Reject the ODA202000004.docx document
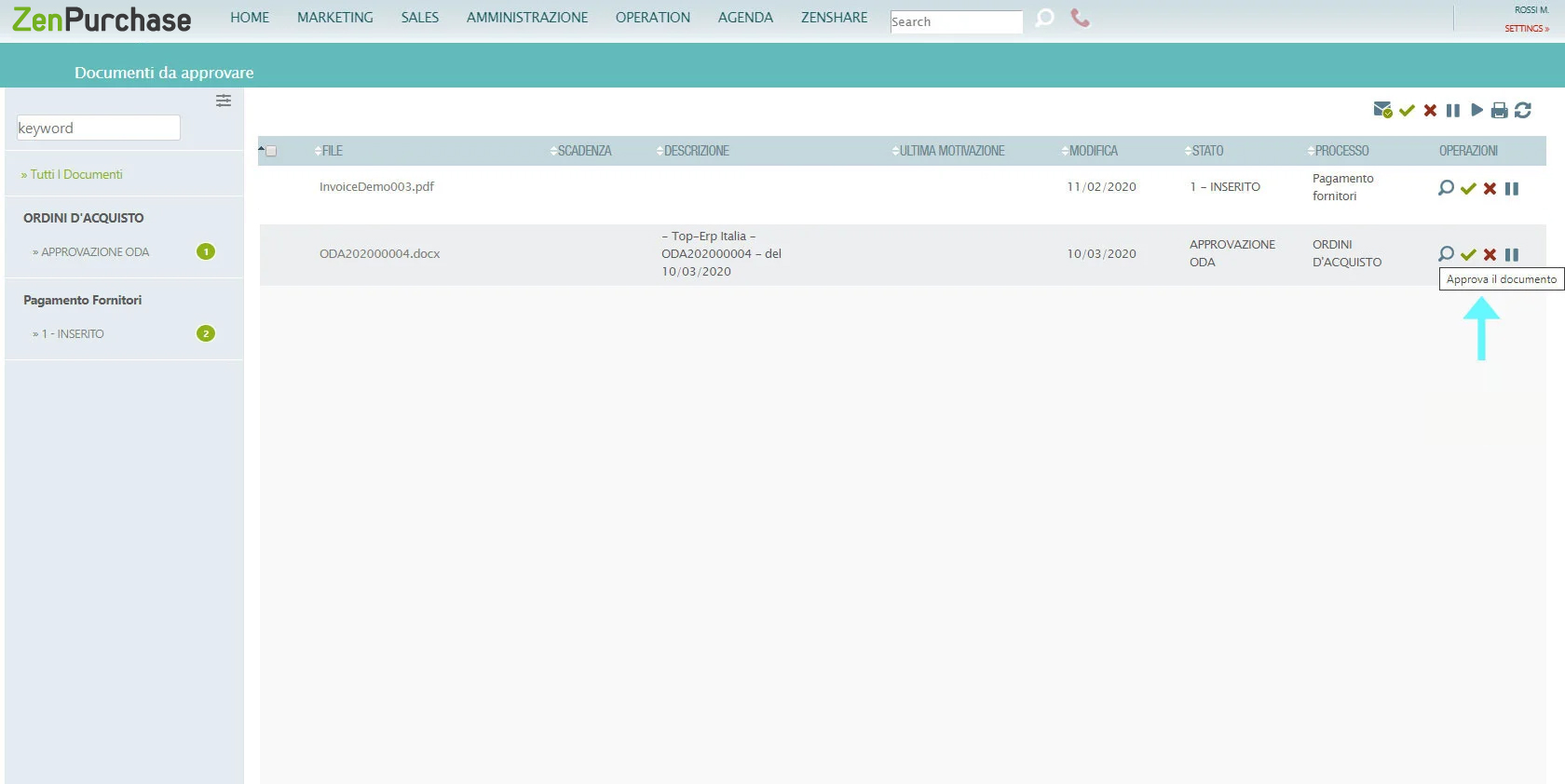Screen dimensions: 1565x784 pos(1490,254)
